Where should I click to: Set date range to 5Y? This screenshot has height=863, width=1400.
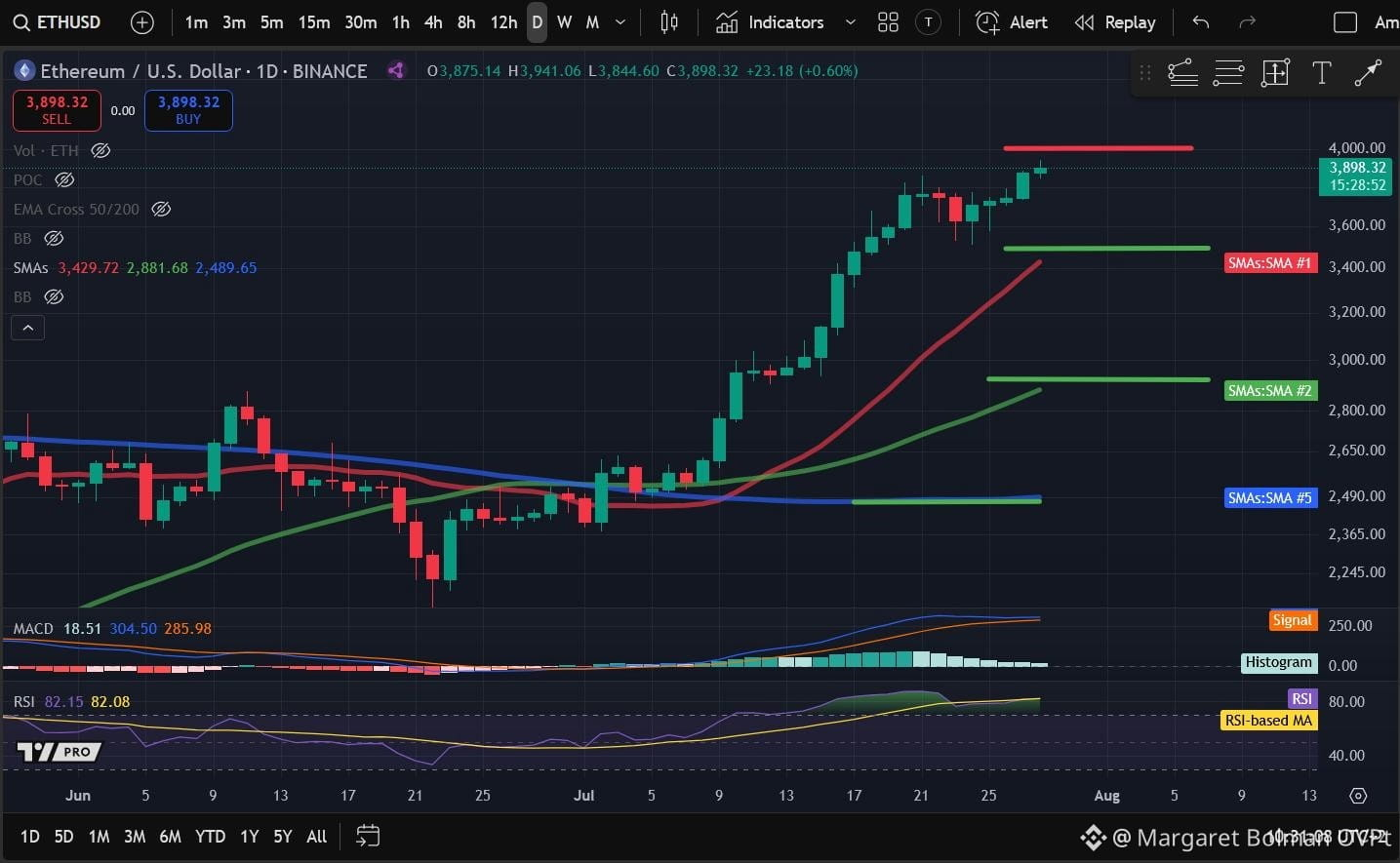pos(282,836)
